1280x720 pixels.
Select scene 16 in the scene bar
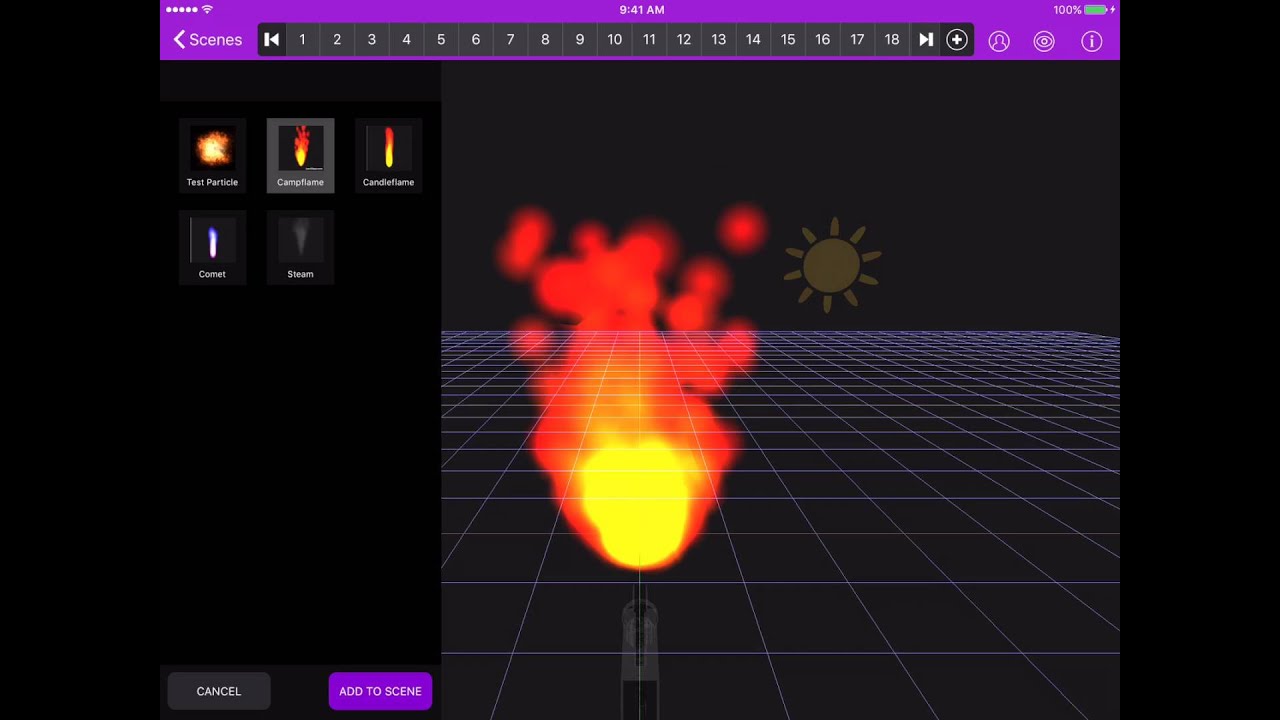pos(822,40)
